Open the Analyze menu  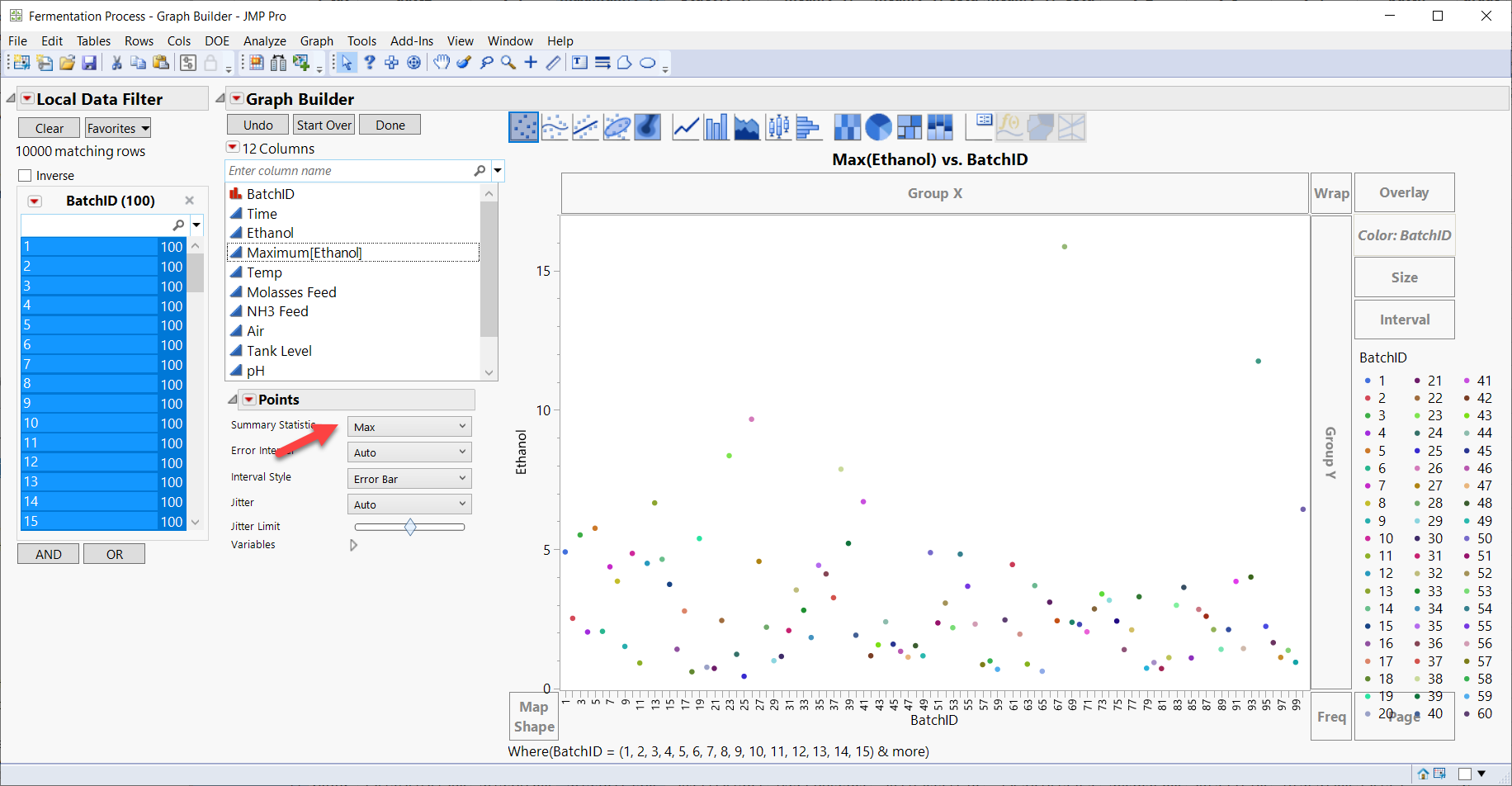point(265,40)
